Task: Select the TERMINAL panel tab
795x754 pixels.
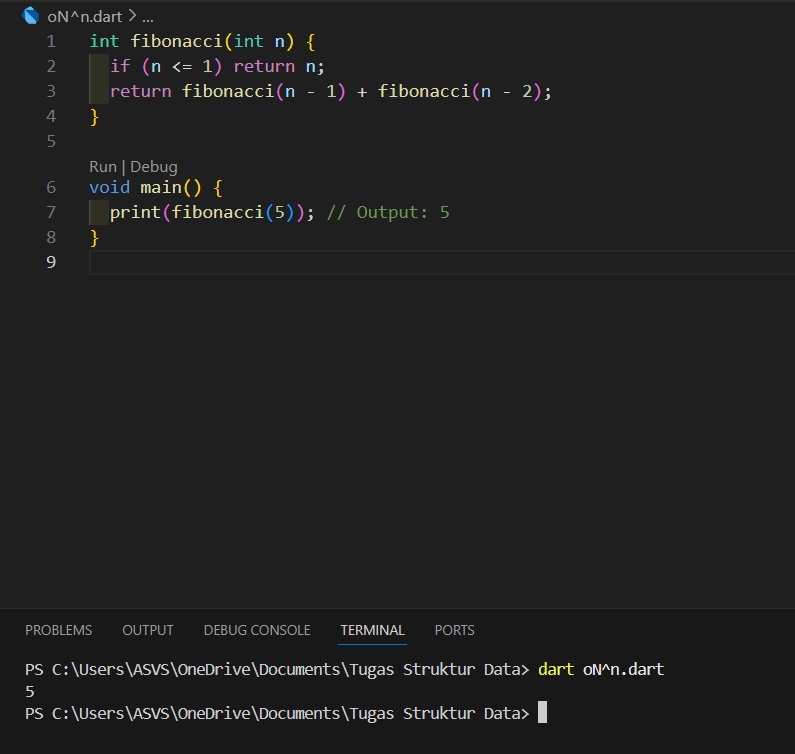Action: [x=373, y=630]
